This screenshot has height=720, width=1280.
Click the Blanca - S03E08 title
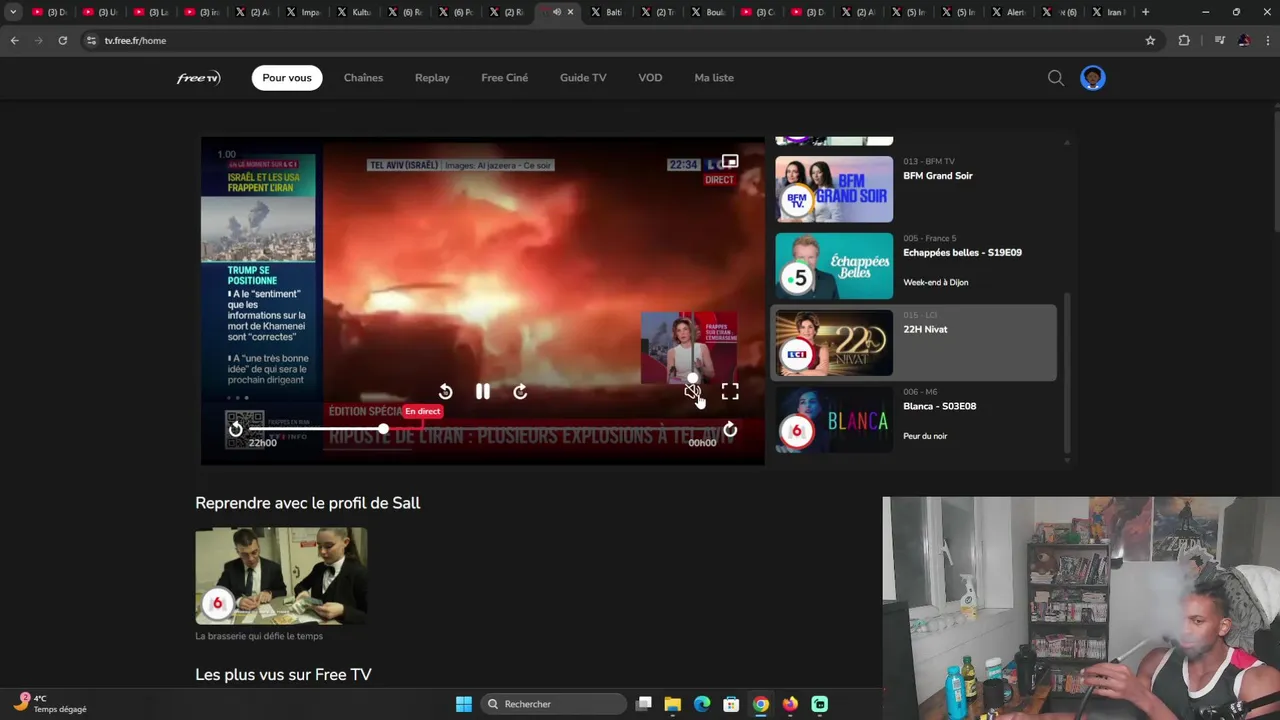939,406
